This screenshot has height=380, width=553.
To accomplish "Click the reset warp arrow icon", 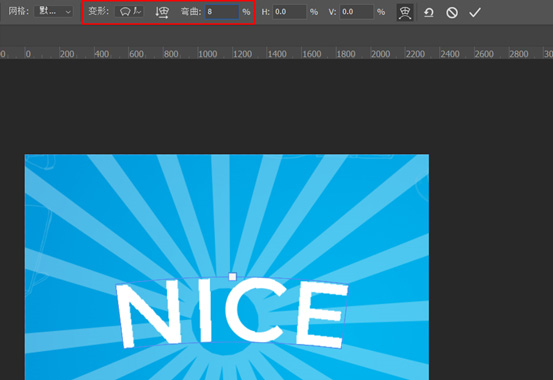I will pyautogui.click(x=429, y=13).
